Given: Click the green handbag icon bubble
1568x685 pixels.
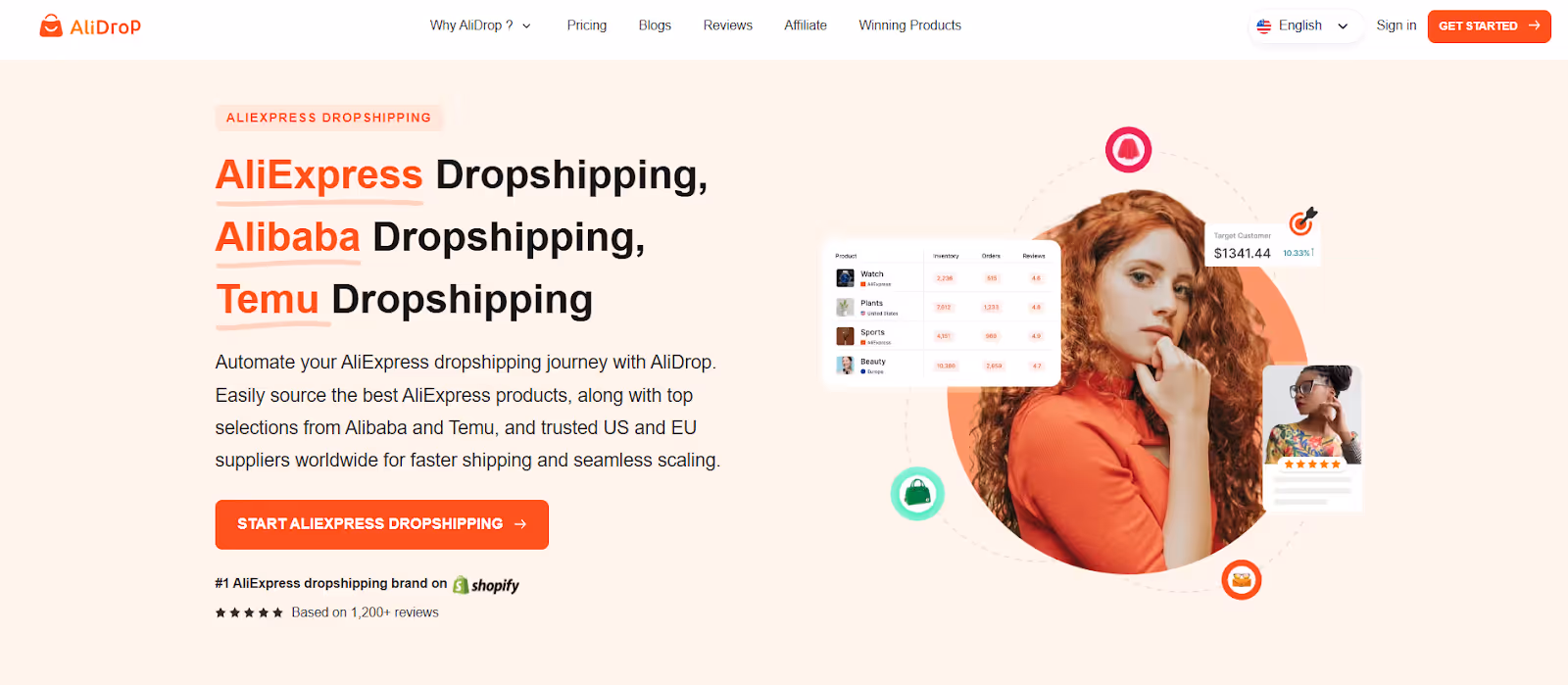Looking at the screenshot, I should (x=917, y=493).
